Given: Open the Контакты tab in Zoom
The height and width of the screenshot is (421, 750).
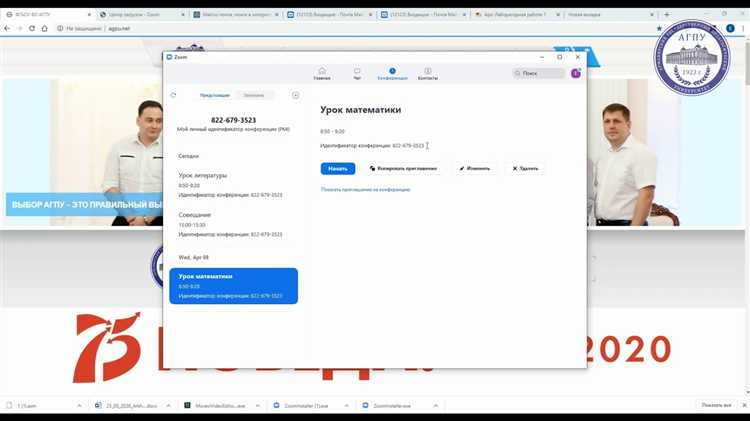Looking at the screenshot, I should click(x=428, y=74).
